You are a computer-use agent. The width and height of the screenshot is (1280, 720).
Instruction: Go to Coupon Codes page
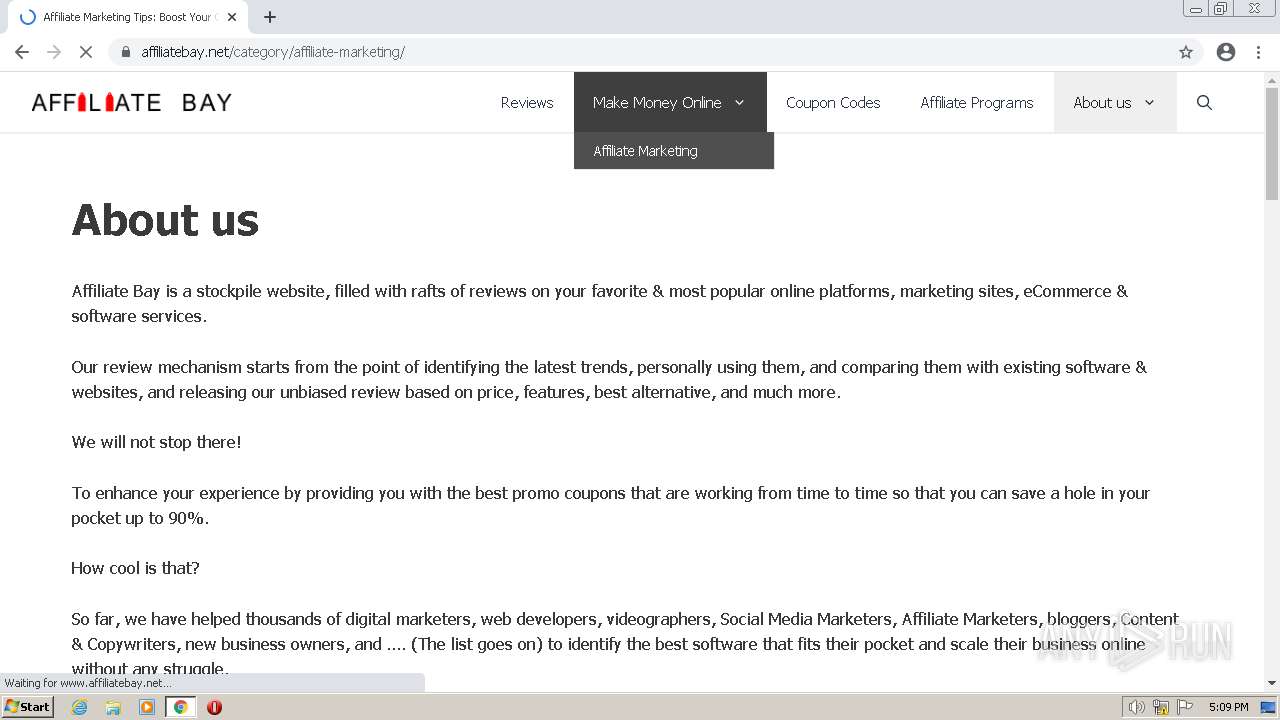point(833,102)
